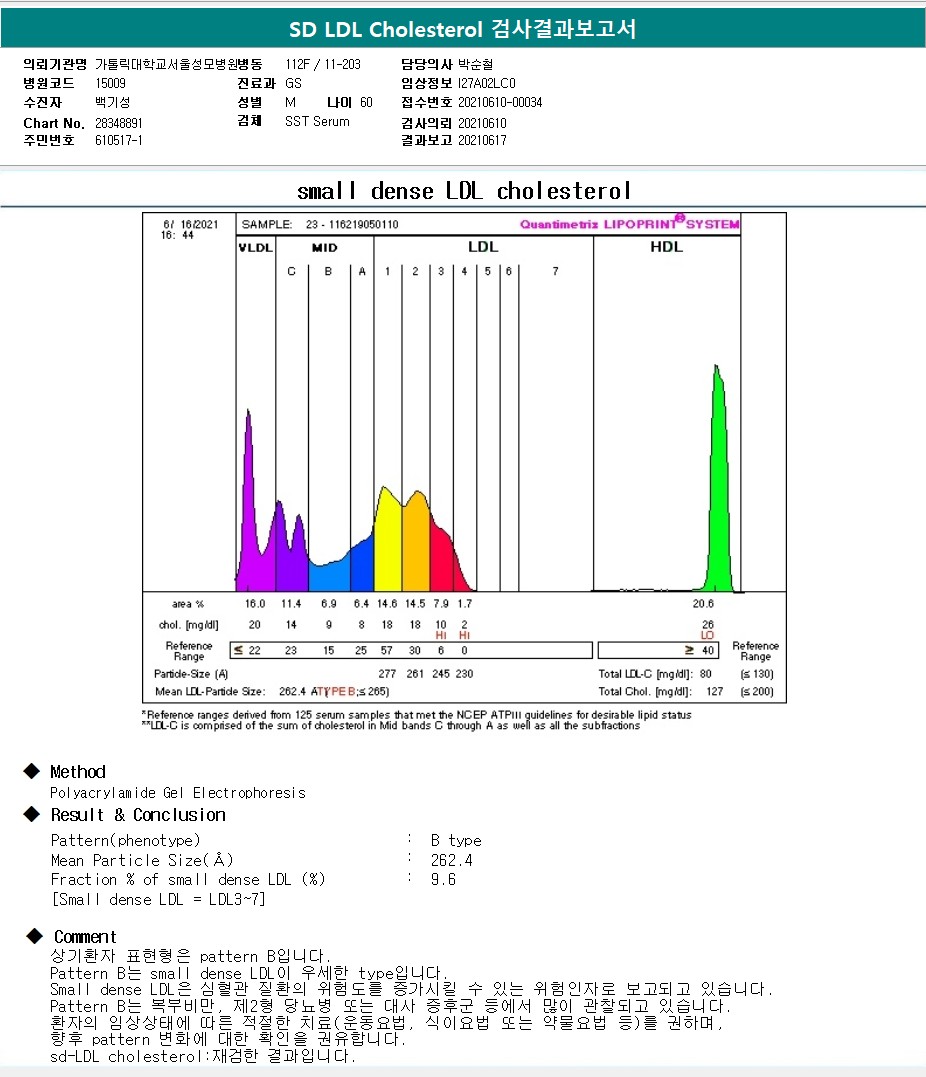Viewport: 926px width, 1077px height.
Task: Select the institution name 가톨릭대학교서울성모병원병동
Action: click(179, 65)
